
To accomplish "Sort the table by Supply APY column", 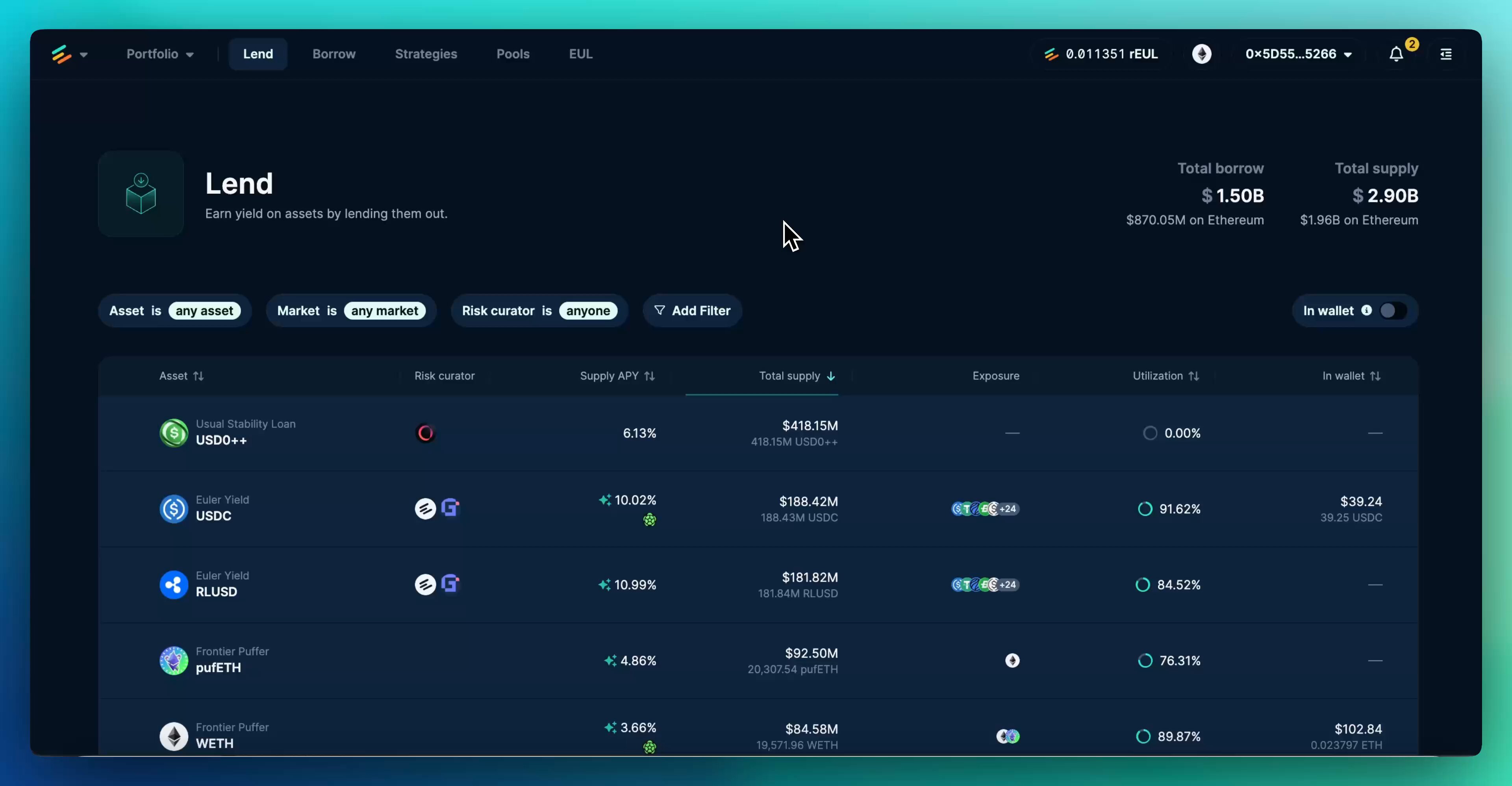I will click(617, 376).
